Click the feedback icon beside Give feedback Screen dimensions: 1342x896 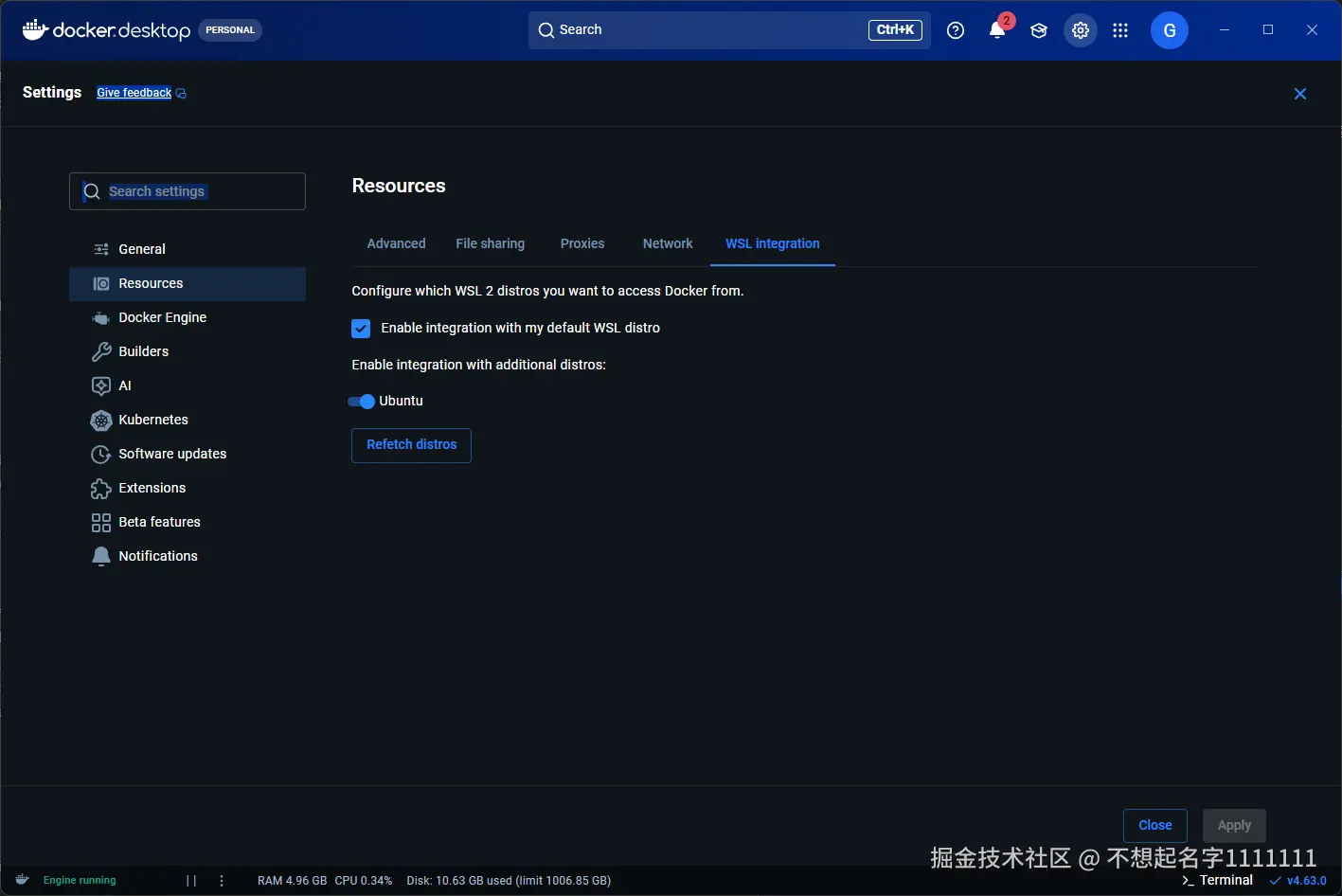pos(181,94)
